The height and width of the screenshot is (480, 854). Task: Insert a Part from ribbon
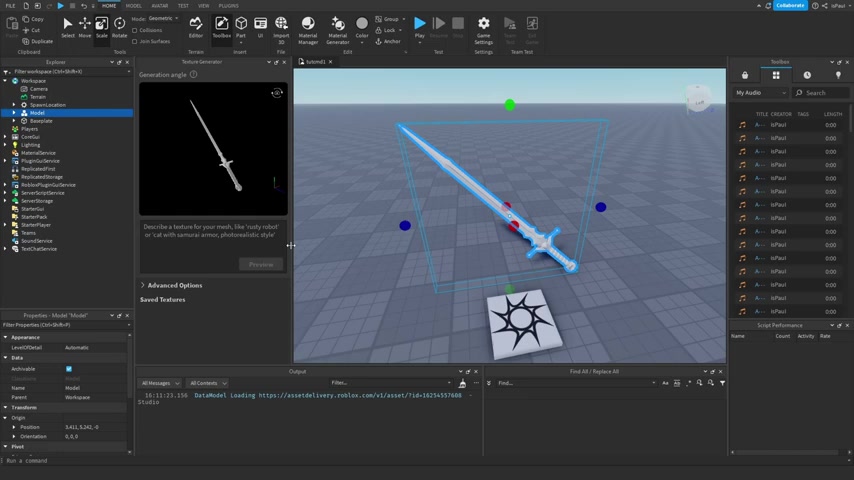tap(241, 27)
